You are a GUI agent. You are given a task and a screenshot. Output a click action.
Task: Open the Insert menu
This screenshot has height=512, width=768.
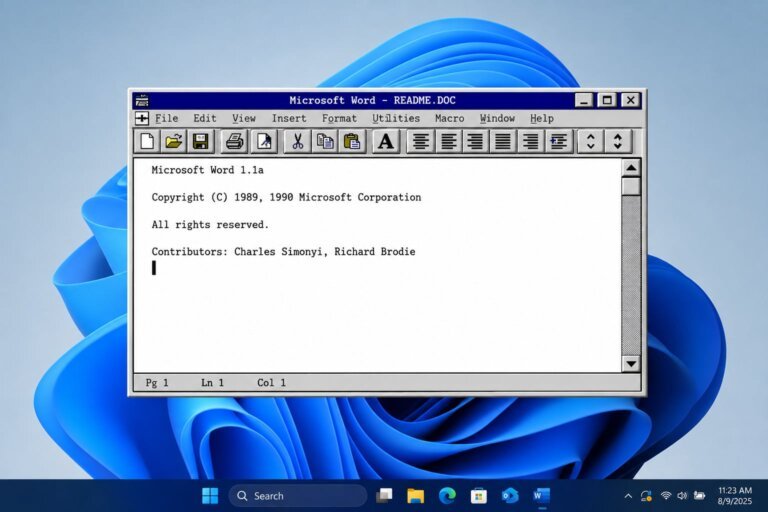(289, 118)
